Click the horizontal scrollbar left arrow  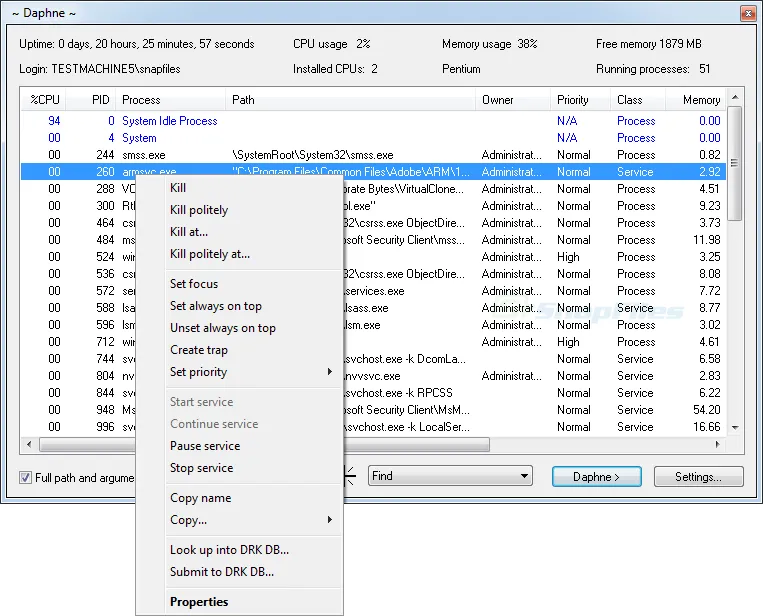click(x=29, y=444)
